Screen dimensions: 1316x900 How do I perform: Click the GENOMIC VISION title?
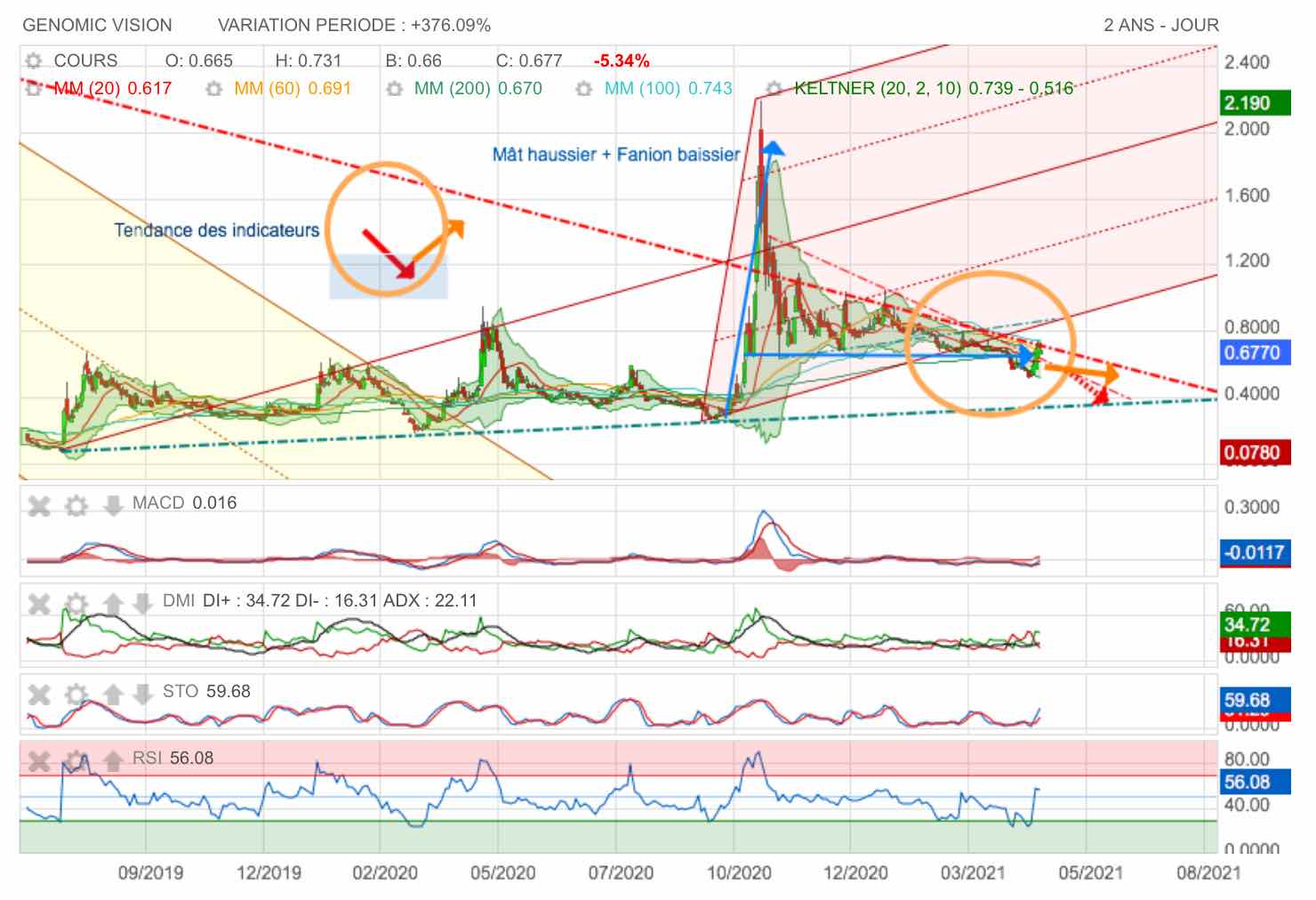pos(97,25)
